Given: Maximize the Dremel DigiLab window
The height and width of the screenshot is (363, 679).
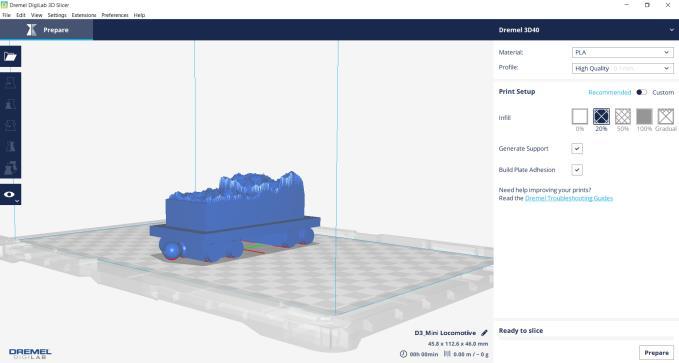Looking at the screenshot, I should (647, 5).
